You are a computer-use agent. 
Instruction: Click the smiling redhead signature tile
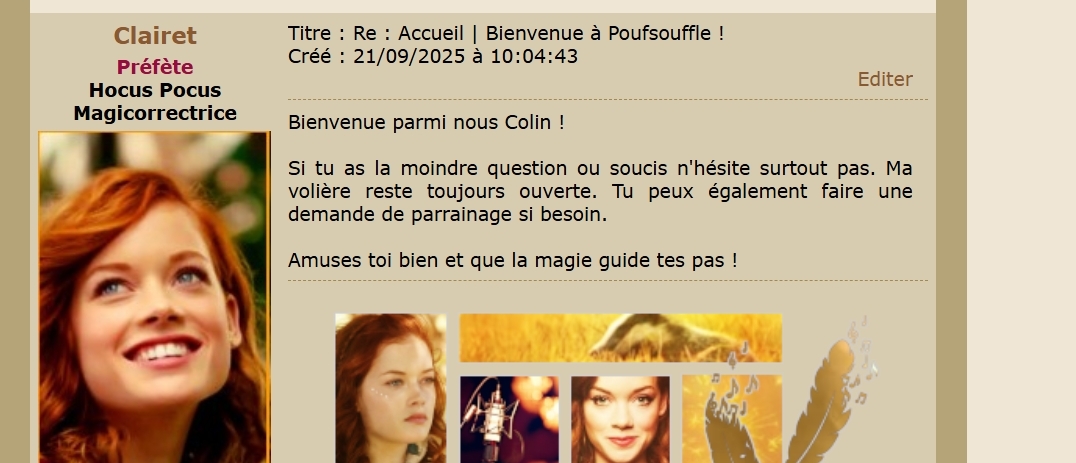(x=620, y=419)
